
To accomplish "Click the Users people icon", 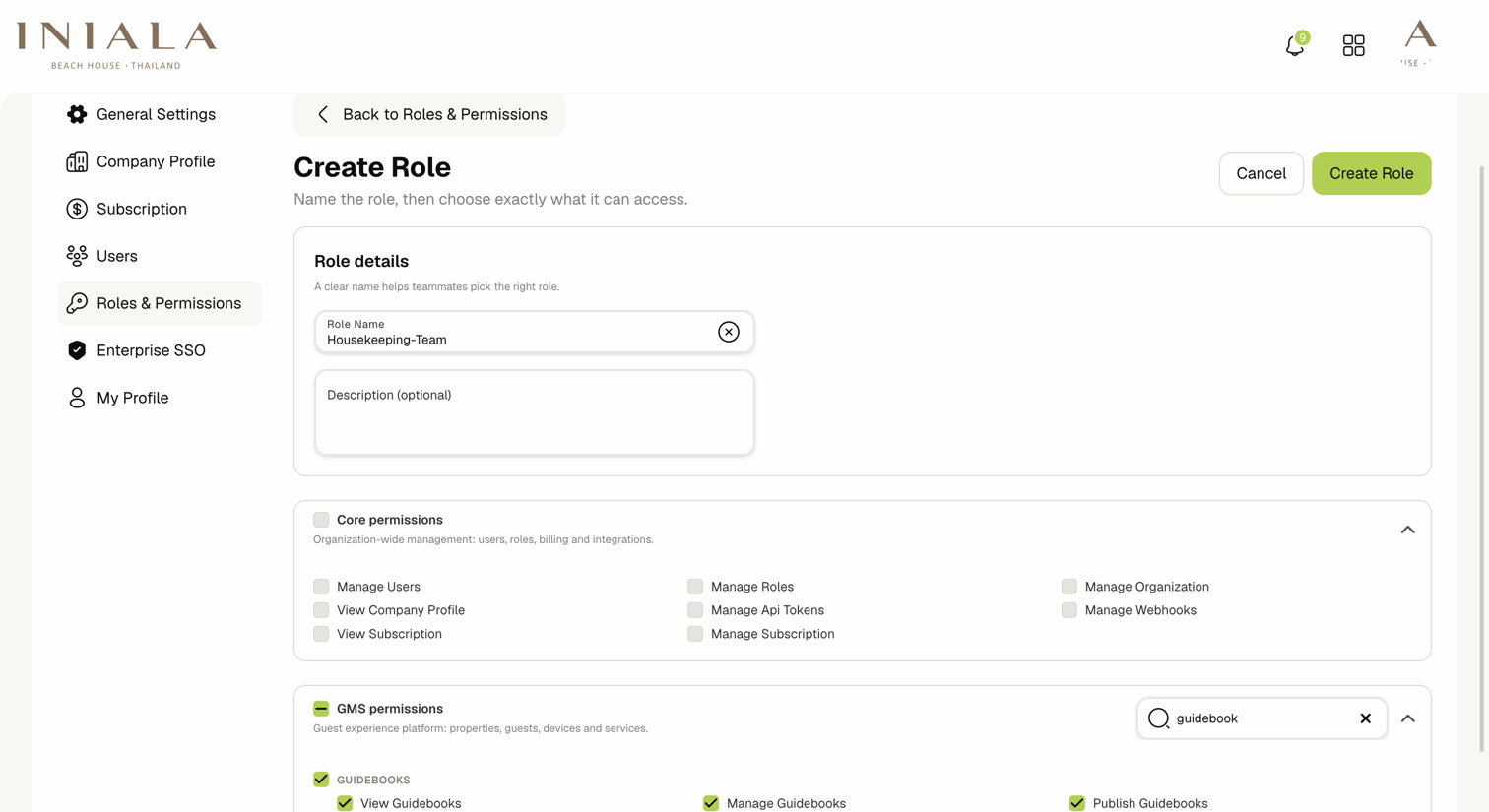I will click(x=77, y=256).
